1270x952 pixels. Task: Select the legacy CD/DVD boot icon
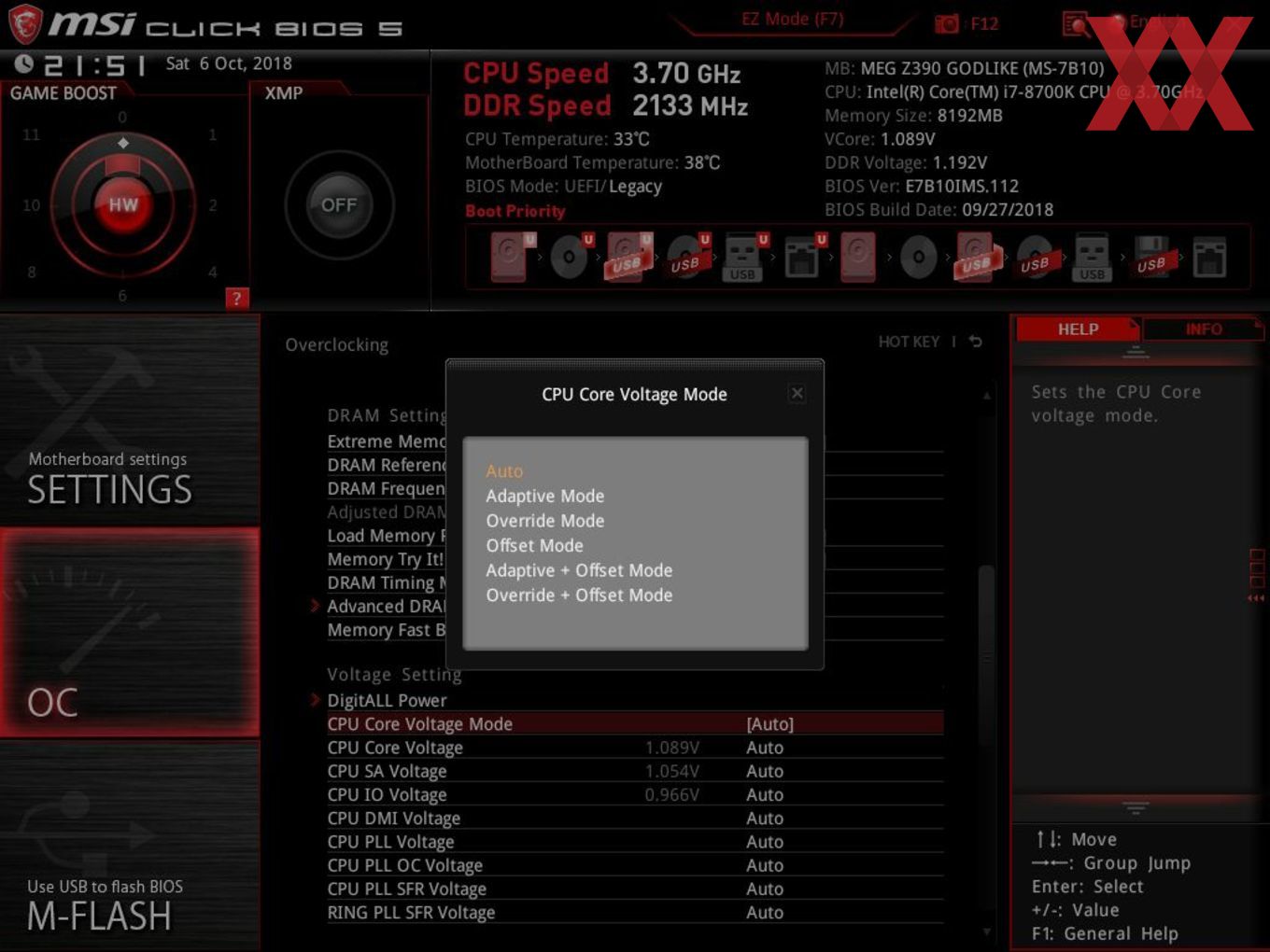(x=918, y=257)
